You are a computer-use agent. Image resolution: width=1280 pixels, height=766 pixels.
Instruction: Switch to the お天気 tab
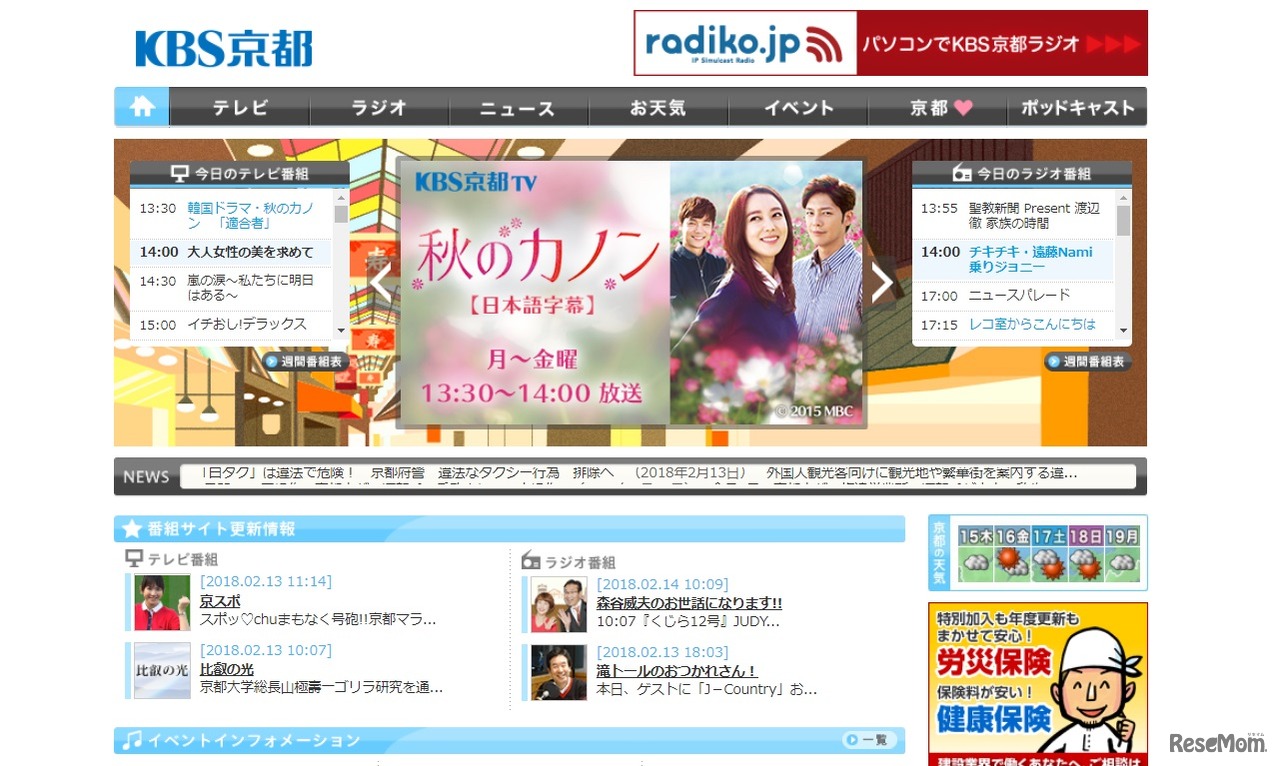[x=657, y=108]
